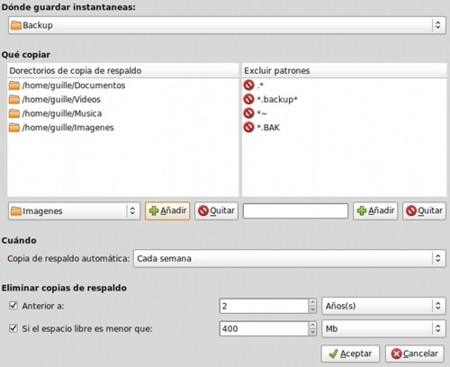
Task: Click the free space field showing 400
Action: pos(264,329)
